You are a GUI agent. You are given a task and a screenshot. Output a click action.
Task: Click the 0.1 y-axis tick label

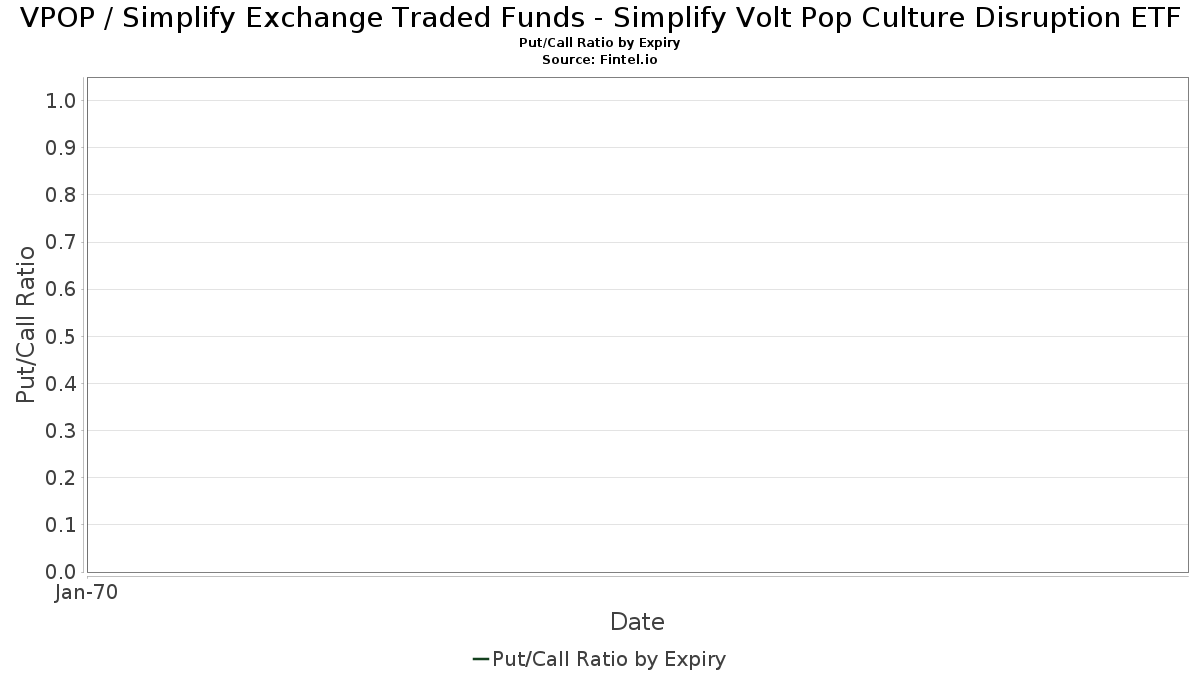pyautogui.click(x=61, y=524)
